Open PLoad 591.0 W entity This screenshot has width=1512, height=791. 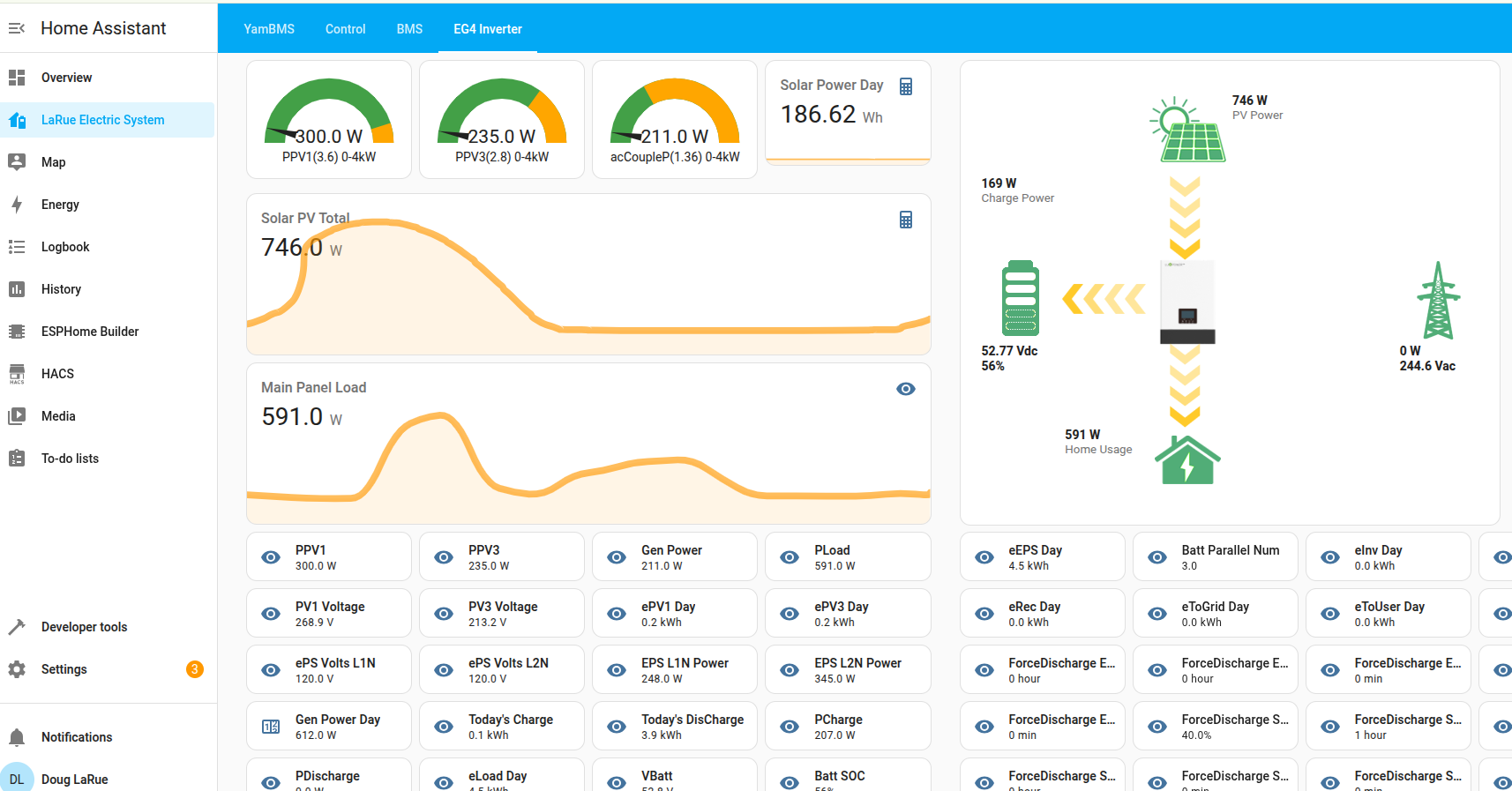click(848, 556)
